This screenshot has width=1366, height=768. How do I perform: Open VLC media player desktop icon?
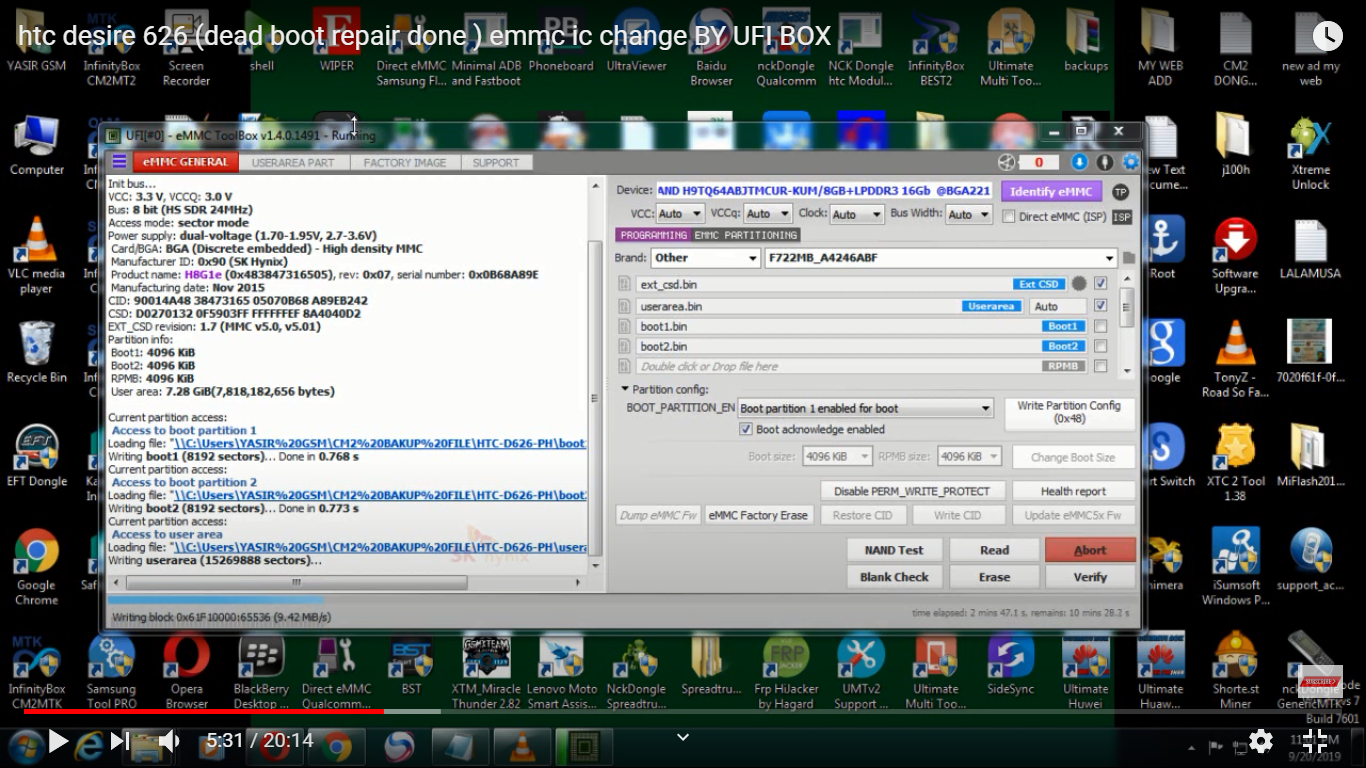point(37,254)
